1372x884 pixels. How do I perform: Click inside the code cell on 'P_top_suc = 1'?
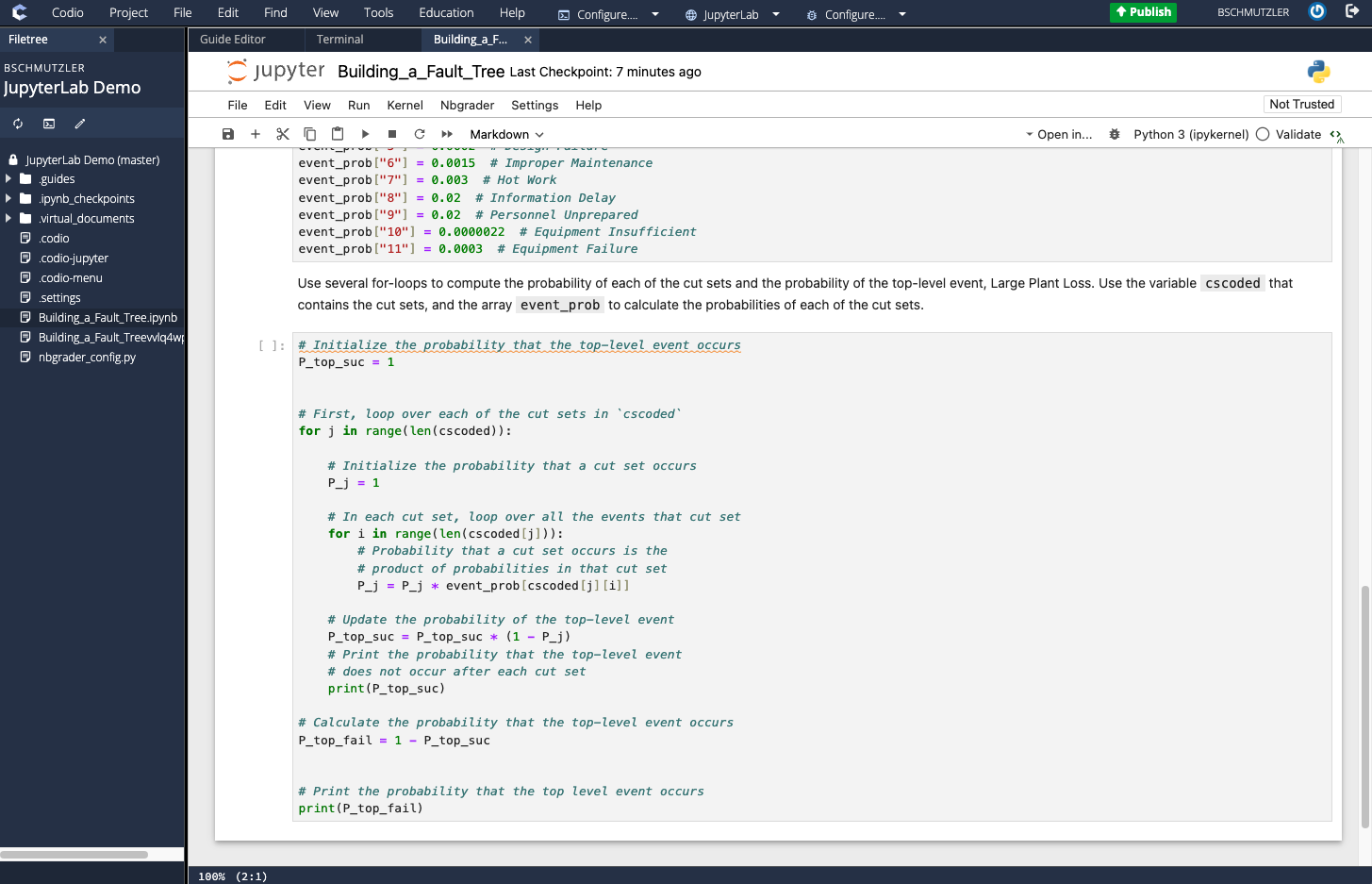346,362
